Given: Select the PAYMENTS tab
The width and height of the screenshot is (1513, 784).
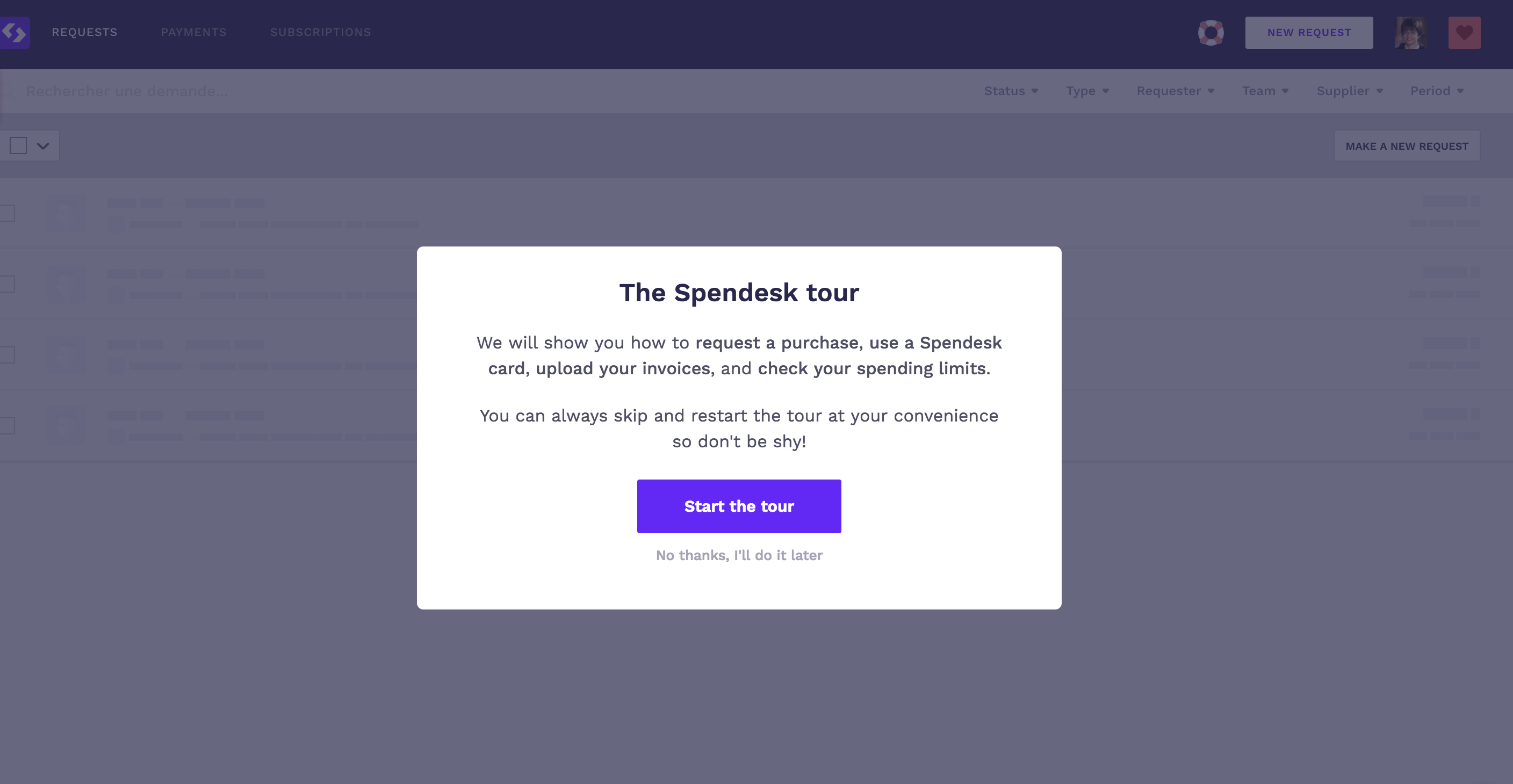Looking at the screenshot, I should pos(193,32).
